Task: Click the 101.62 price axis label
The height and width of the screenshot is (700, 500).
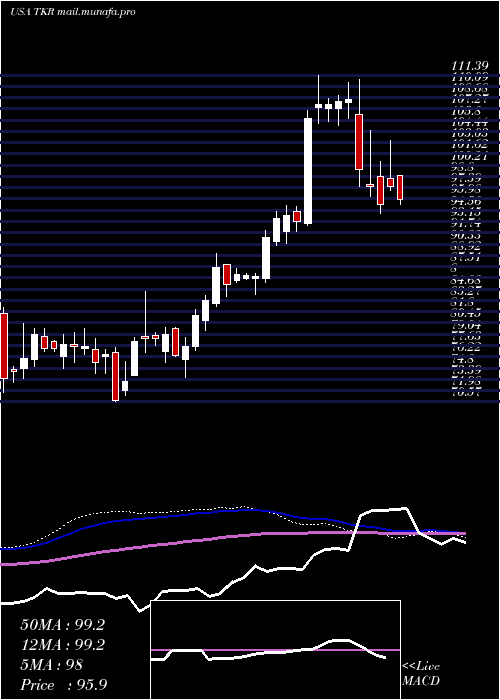Action: click(x=471, y=145)
